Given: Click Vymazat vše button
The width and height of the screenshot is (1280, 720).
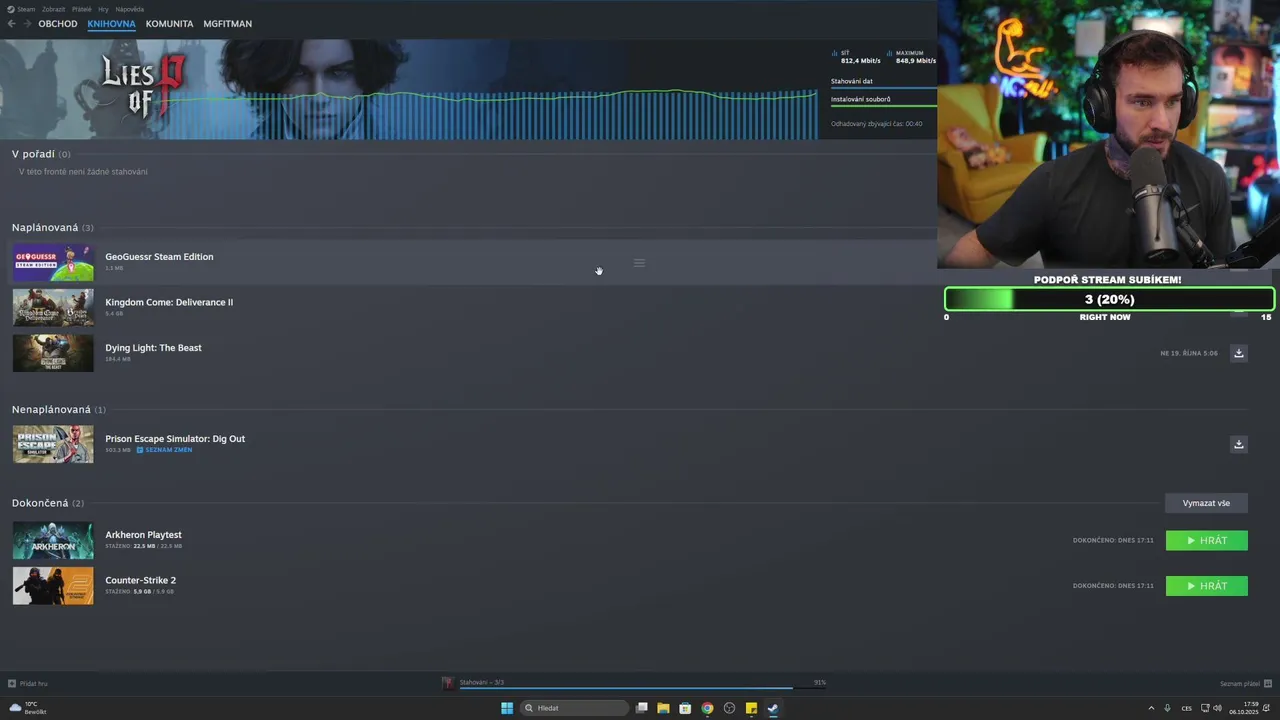Looking at the screenshot, I should (1206, 503).
